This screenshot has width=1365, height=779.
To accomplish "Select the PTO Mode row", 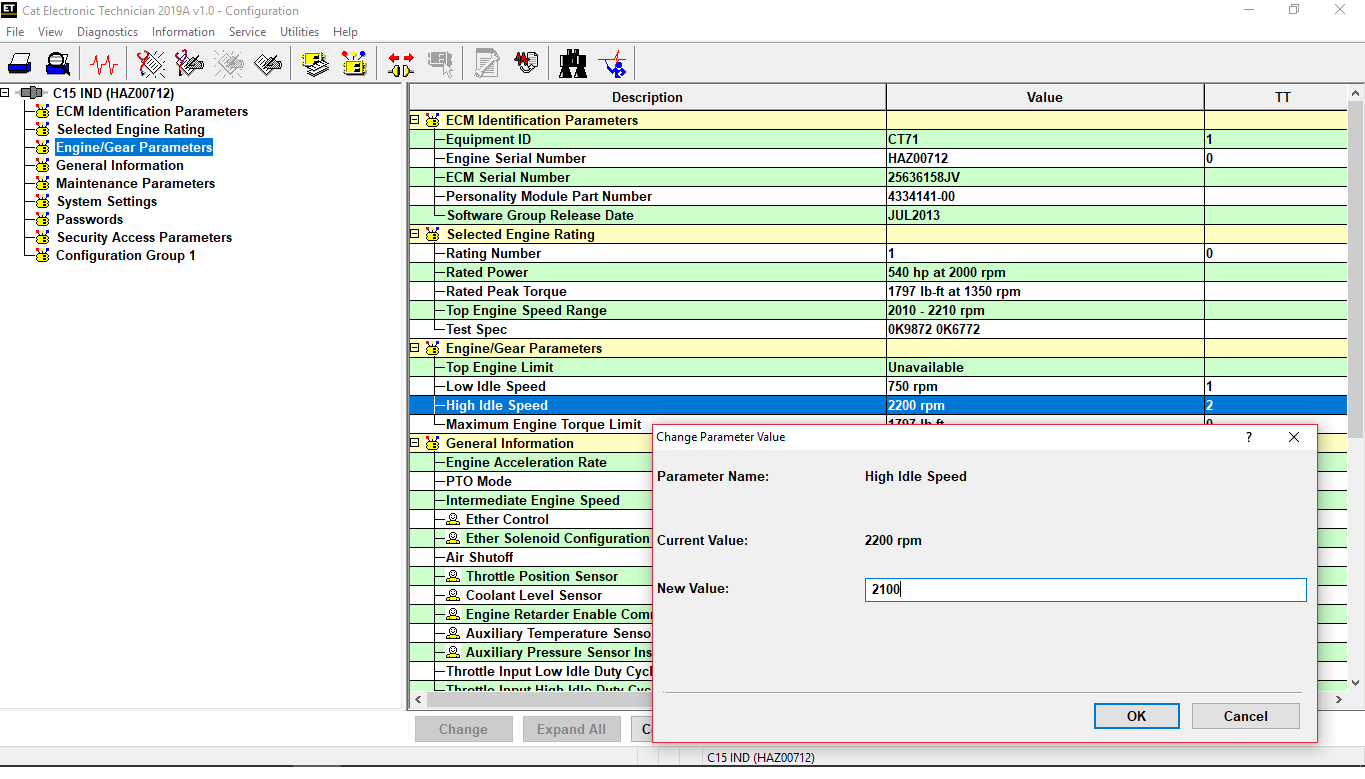I will coord(531,482).
